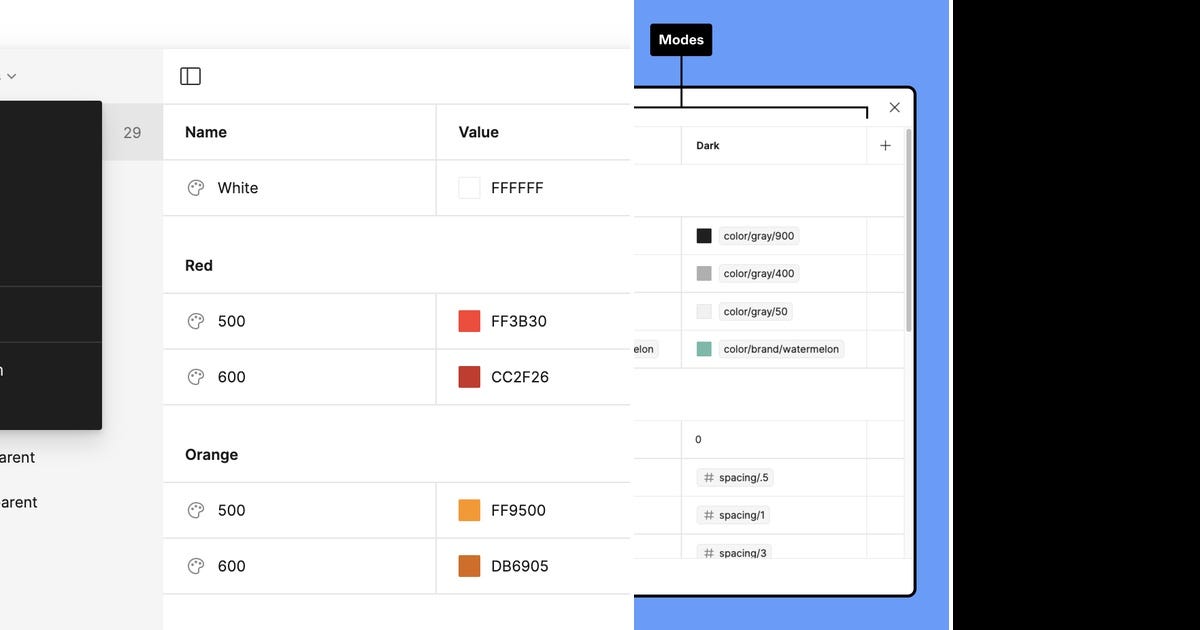This screenshot has width=1200, height=630.
Task: Click the row number 29 cell
Action: coord(132,131)
